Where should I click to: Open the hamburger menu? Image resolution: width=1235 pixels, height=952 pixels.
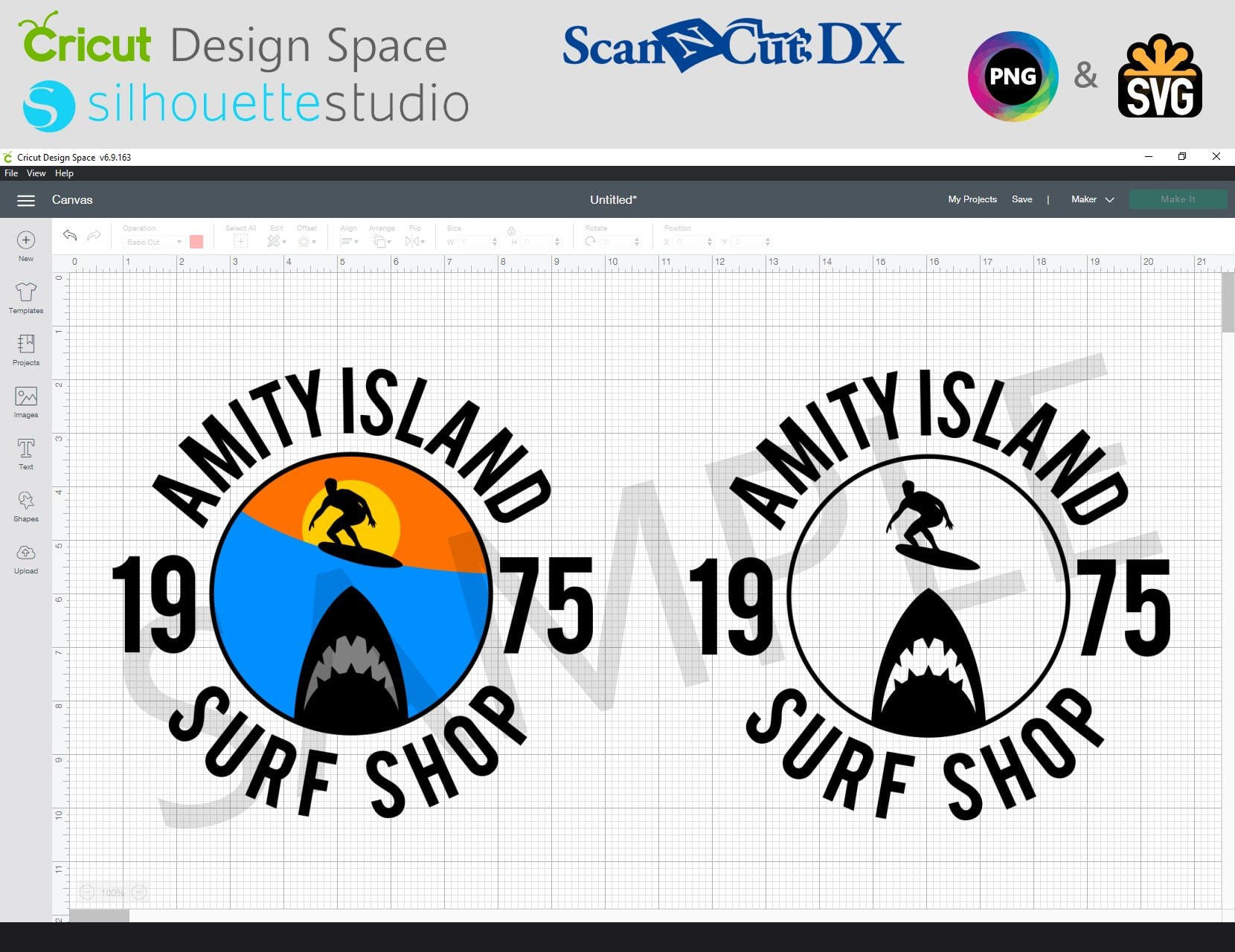tap(26, 200)
